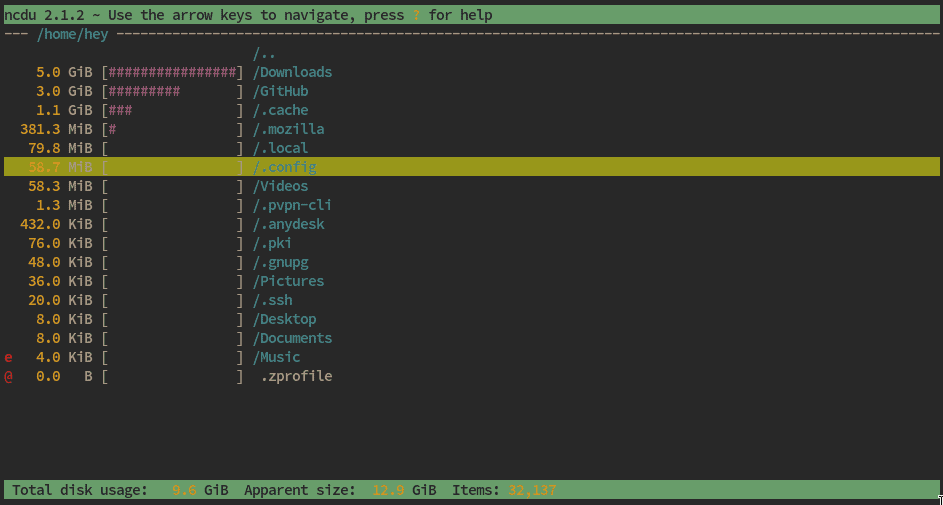This screenshot has width=943, height=505.
Task: Click the 20.0 KiB size value
Action: pyautogui.click(x=61, y=300)
